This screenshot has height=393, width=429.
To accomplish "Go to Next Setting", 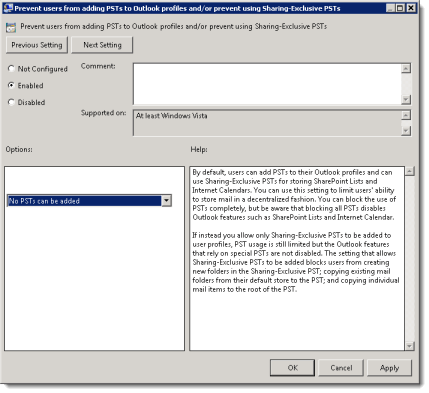I will point(102,45).
